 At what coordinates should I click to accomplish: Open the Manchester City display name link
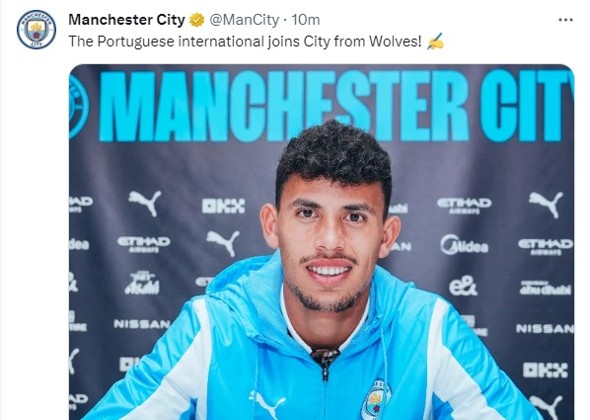coord(127,20)
